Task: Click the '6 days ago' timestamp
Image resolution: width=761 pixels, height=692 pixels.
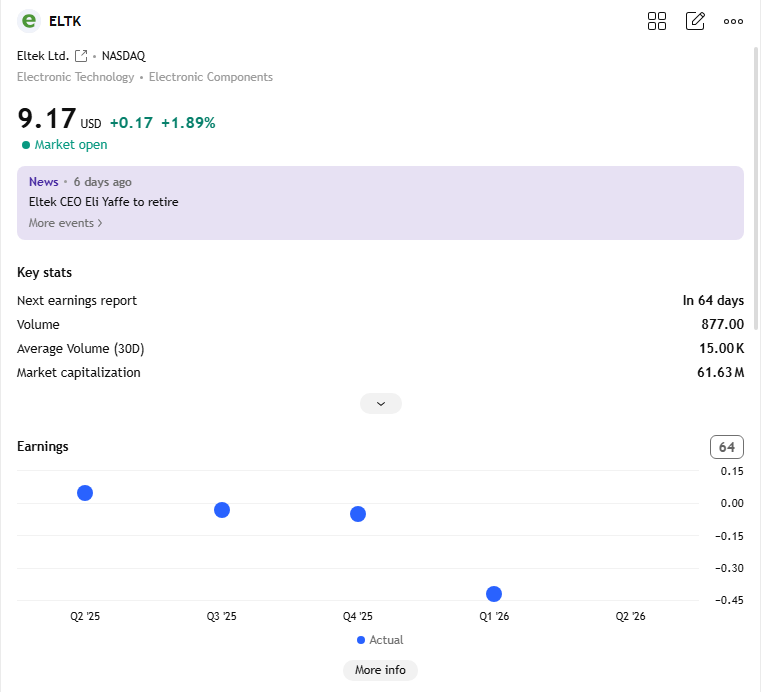Action: click(x=102, y=182)
